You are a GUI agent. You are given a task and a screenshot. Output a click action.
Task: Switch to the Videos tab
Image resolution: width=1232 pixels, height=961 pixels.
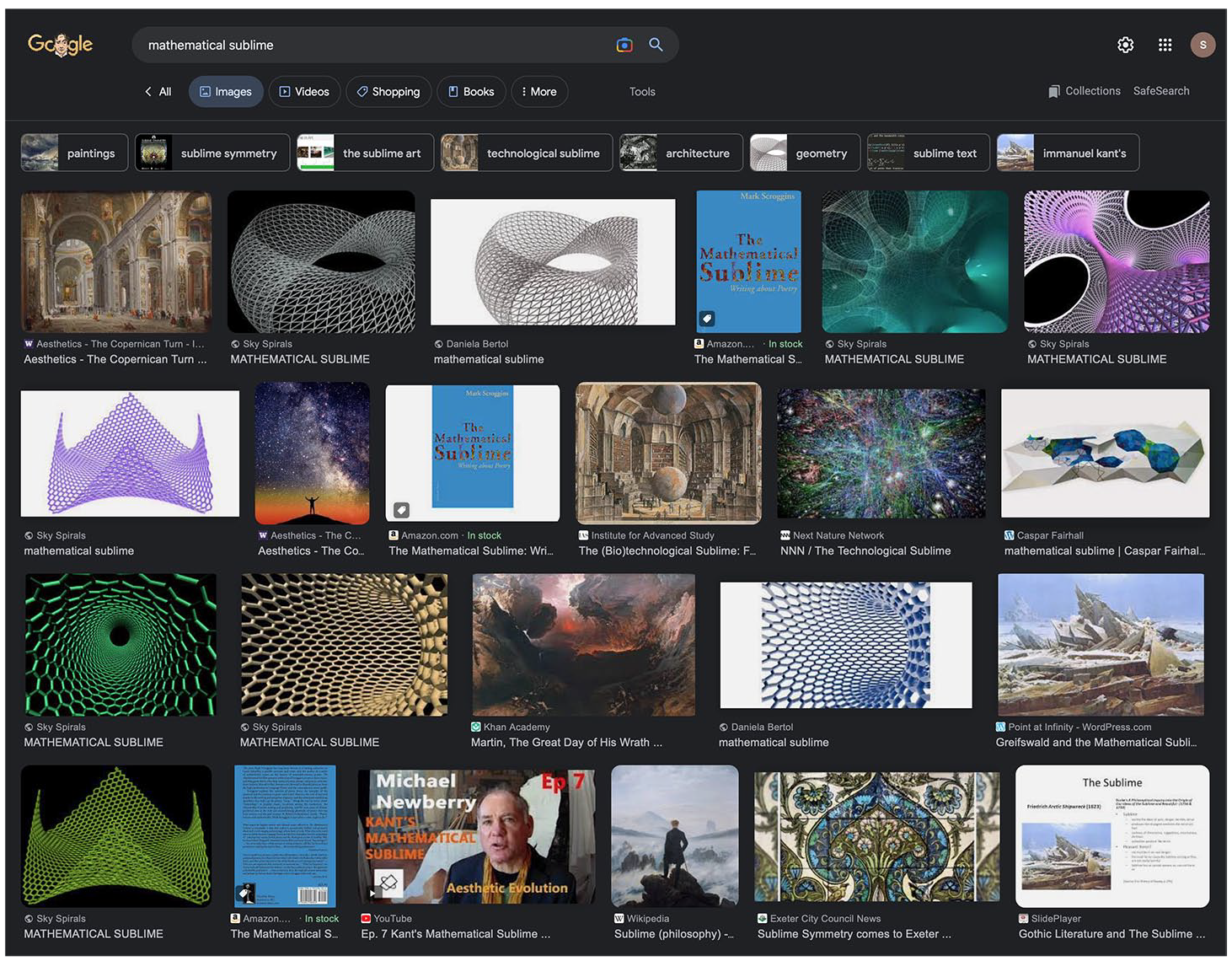[x=304, y=92]
